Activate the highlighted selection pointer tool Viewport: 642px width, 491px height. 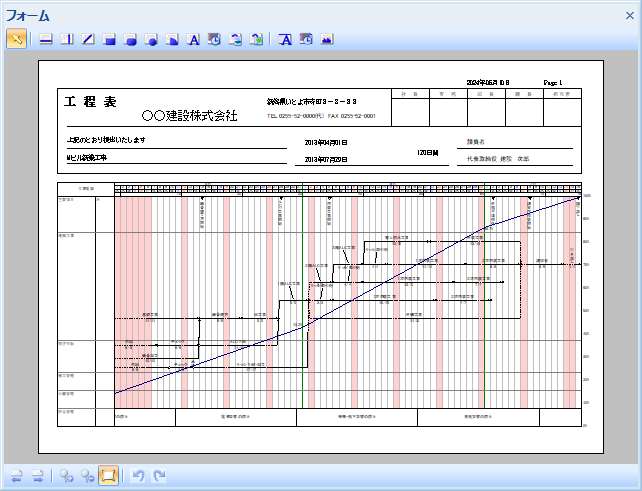[x=16, y=39]
